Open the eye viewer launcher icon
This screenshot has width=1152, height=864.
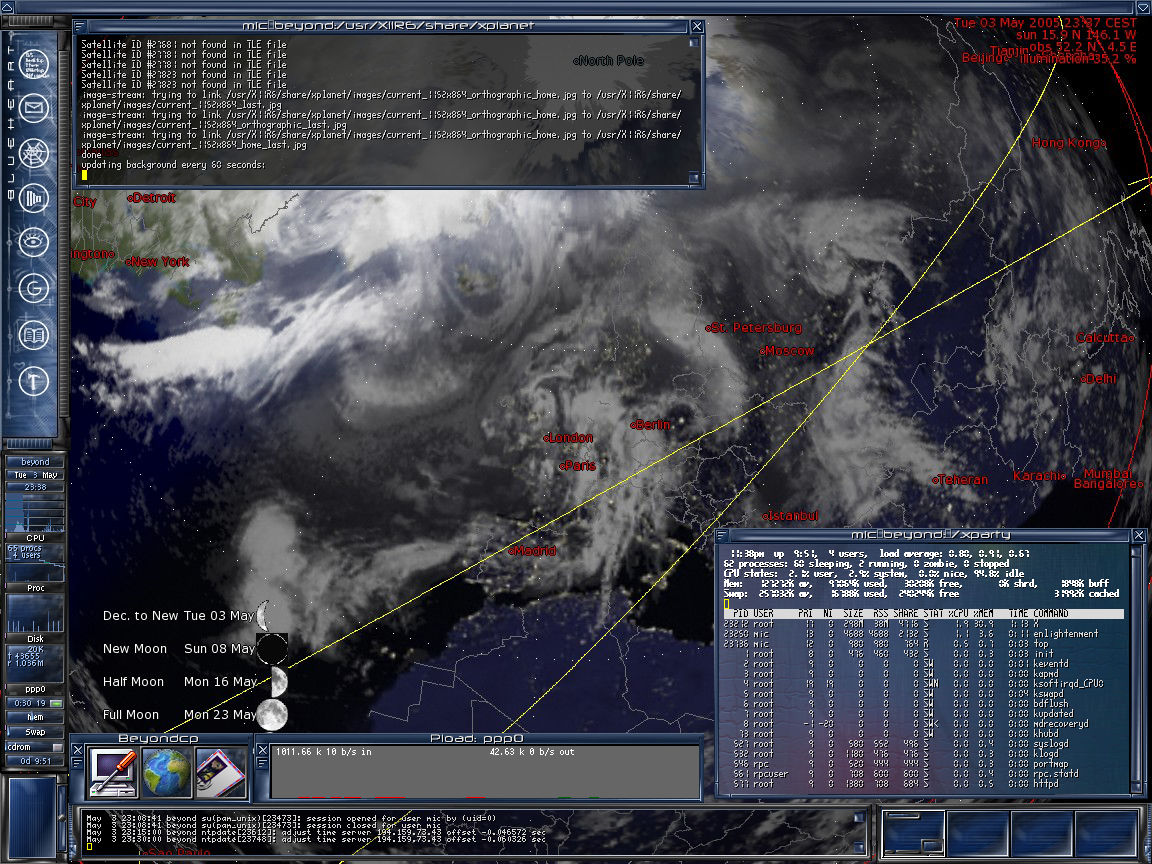pos(34,242)
